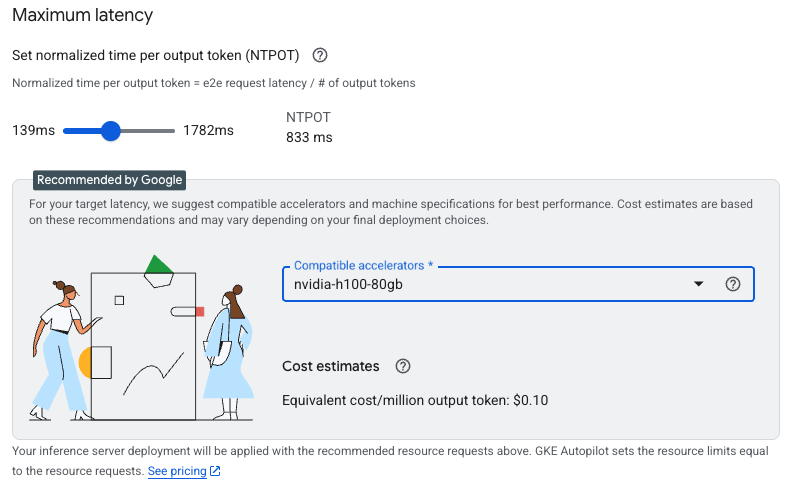Image resolution: width=791 pixels, height=499 pixels.
Task: Click the Recommended by Google badge
Action: click(x=109, y=180)
